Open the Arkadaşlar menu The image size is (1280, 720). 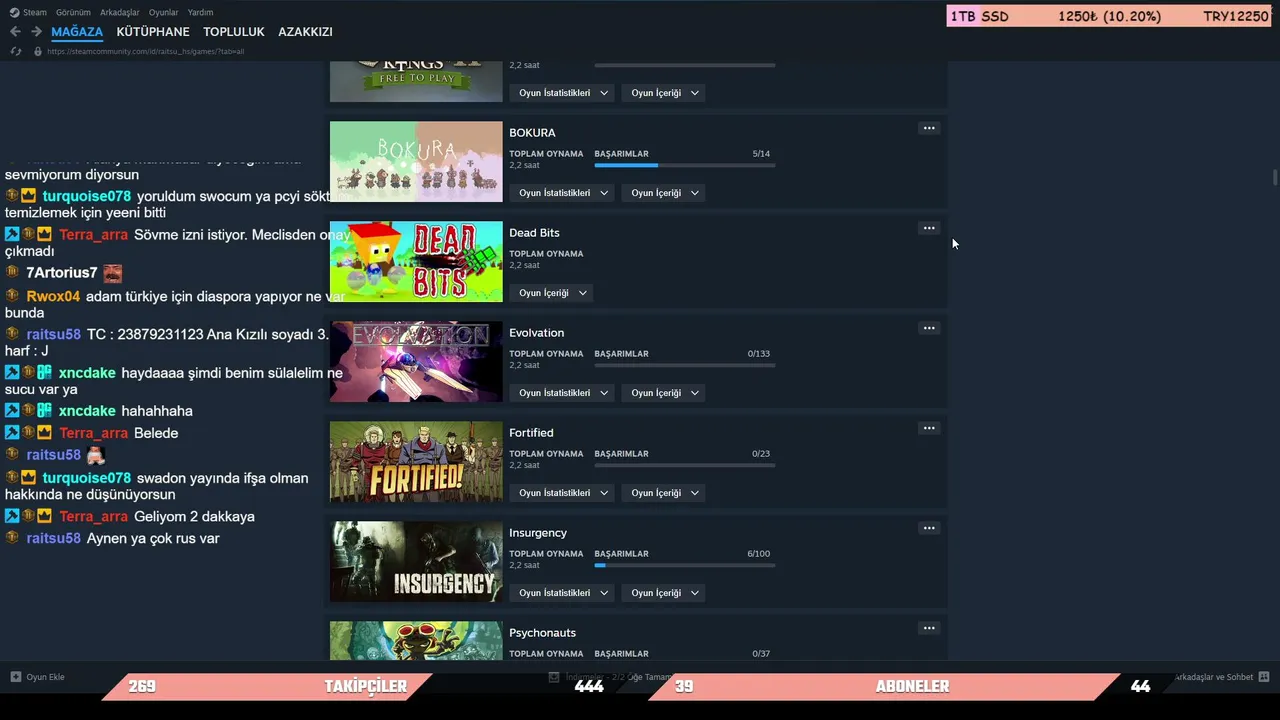click(x=120, y=12)
